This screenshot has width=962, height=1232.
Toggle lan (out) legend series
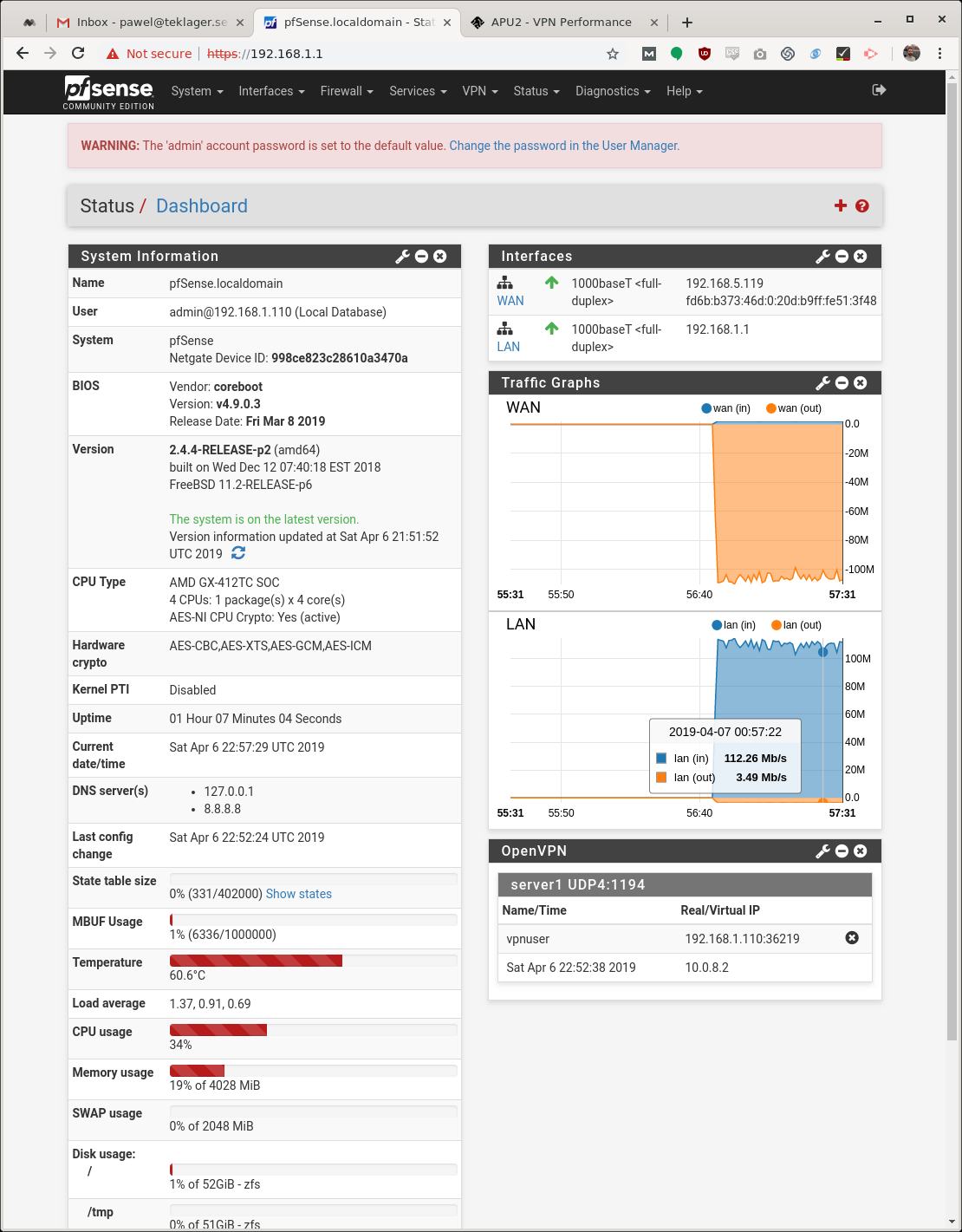[796, 625]
